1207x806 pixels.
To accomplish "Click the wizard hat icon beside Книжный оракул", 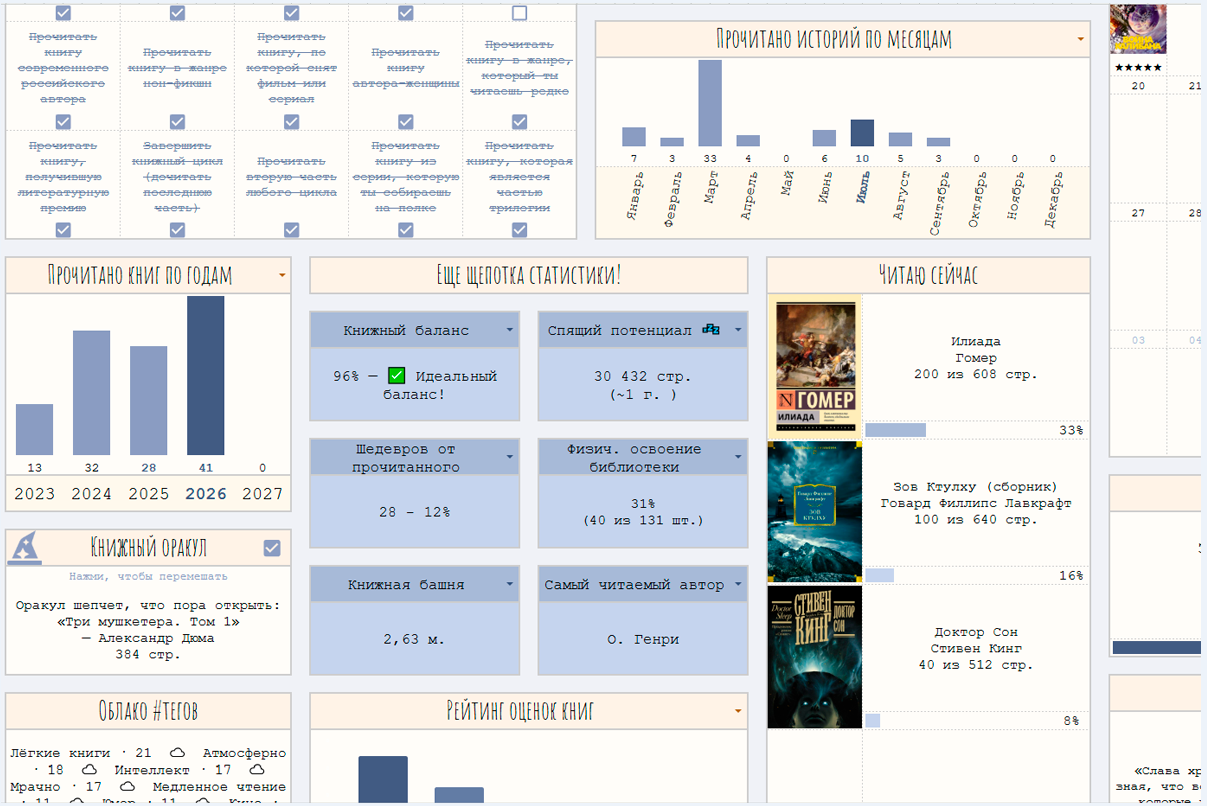I will click(x=25, y=547).
